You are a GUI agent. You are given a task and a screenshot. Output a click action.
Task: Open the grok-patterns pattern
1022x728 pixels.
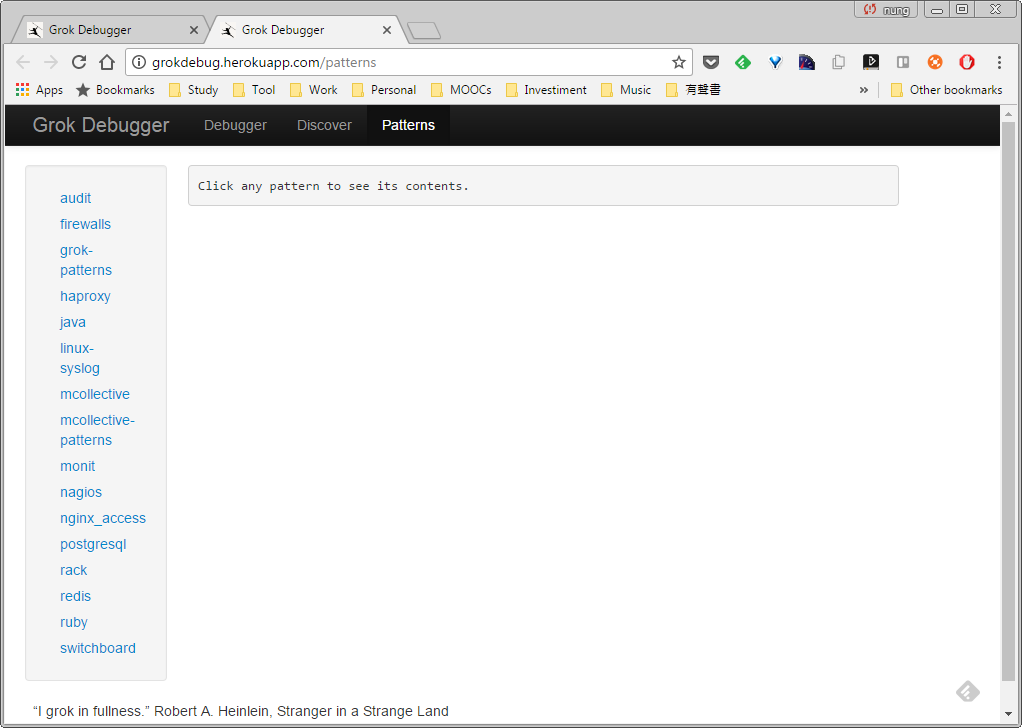pos(86,260)
